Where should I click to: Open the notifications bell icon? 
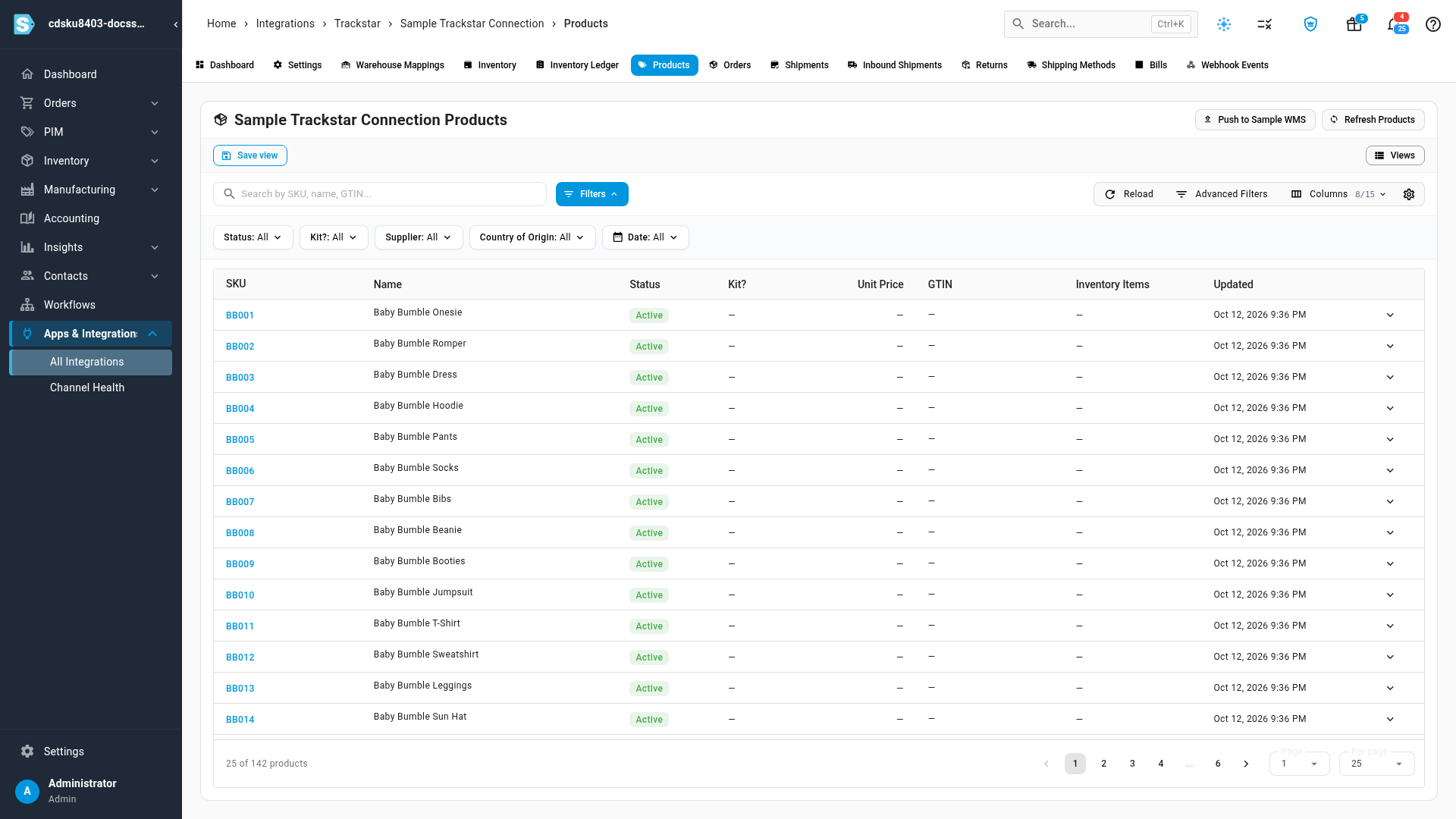tap(1394, 24)
